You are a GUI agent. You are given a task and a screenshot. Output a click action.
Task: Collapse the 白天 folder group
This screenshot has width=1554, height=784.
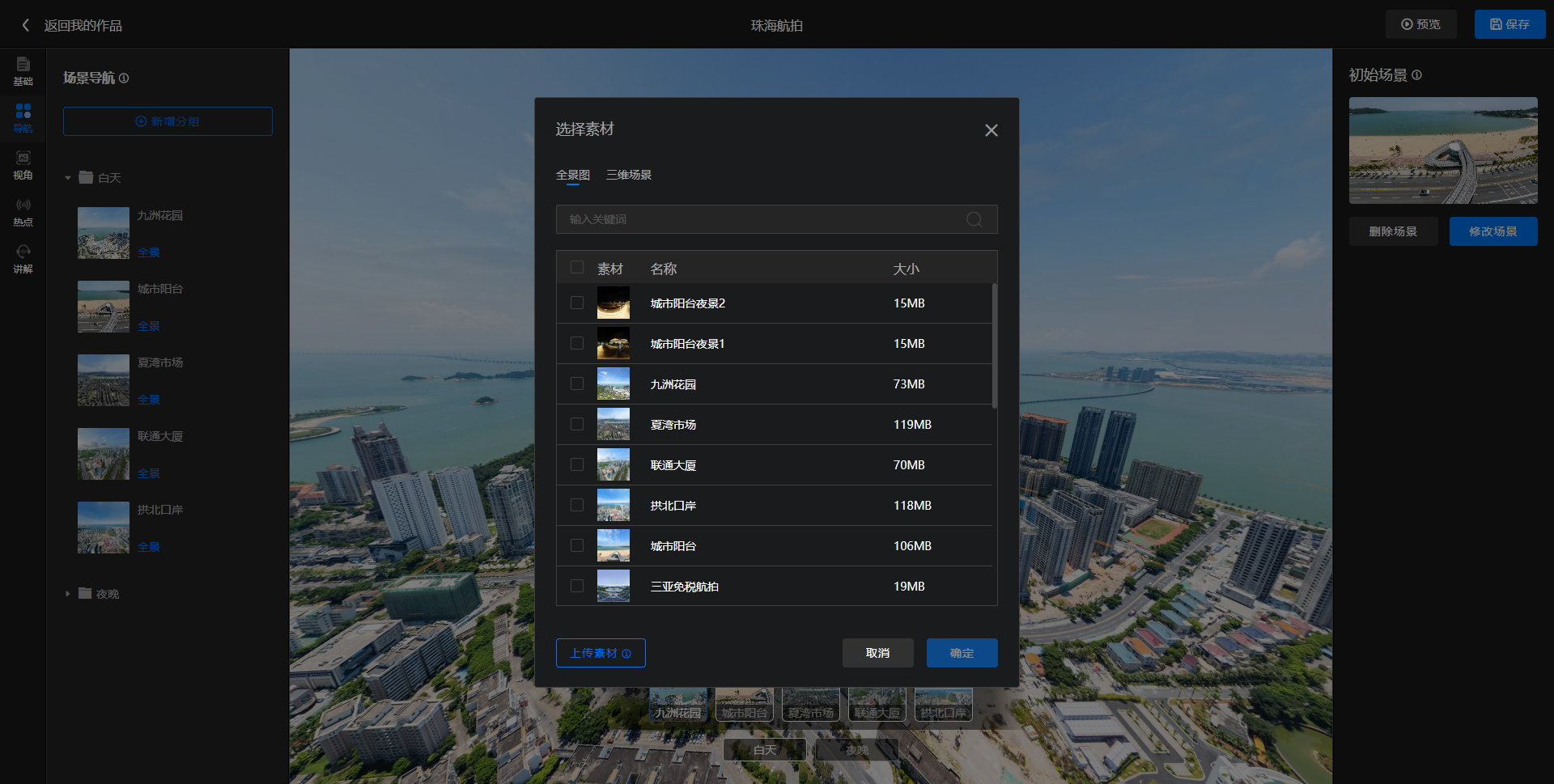(x=68, y=178)
